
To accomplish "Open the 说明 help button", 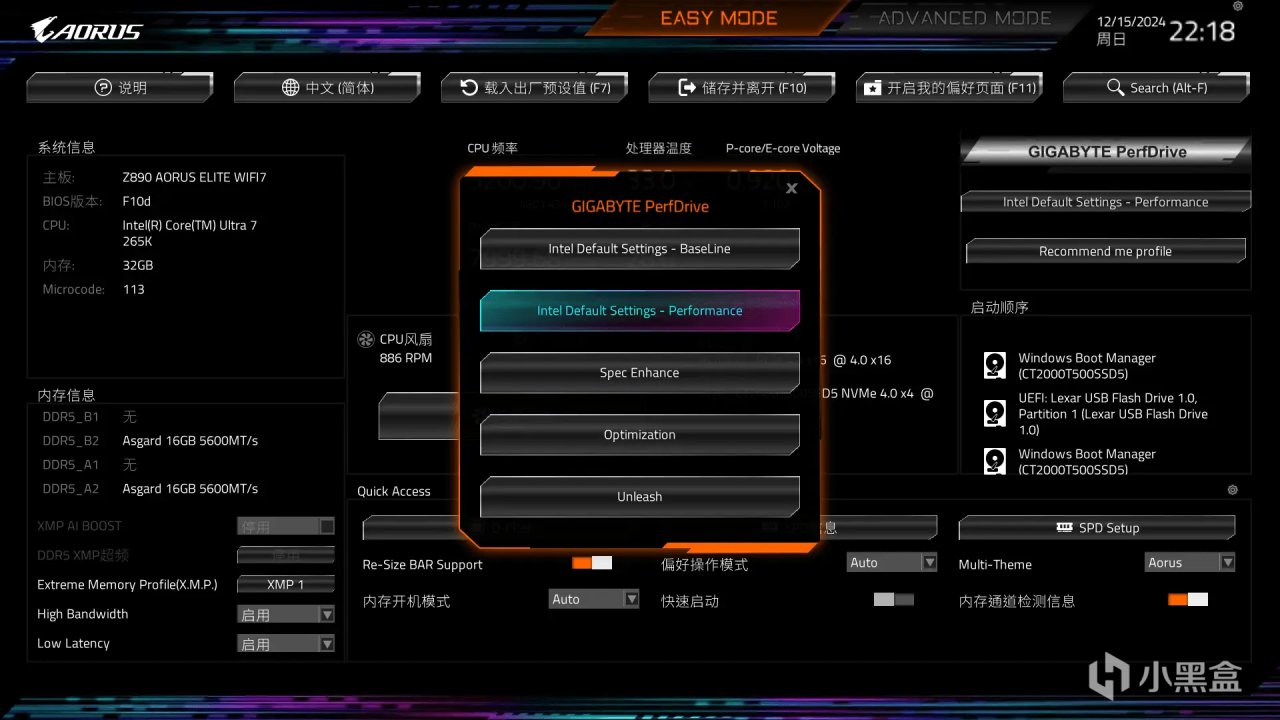I will [x=120, y=88].
